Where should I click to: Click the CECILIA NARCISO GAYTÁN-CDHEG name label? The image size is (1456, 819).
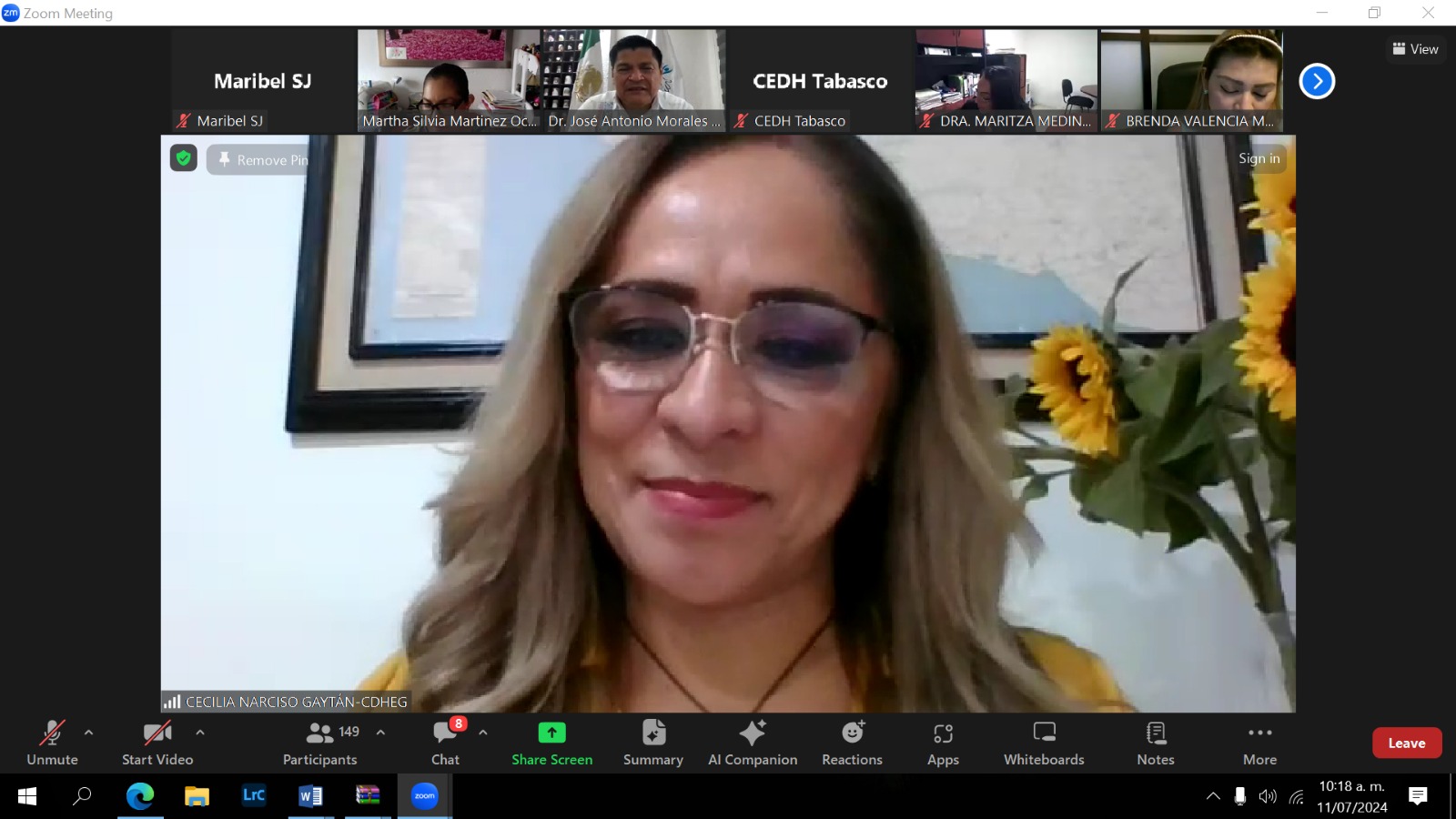pyautogui.click(x=297, y=702)
